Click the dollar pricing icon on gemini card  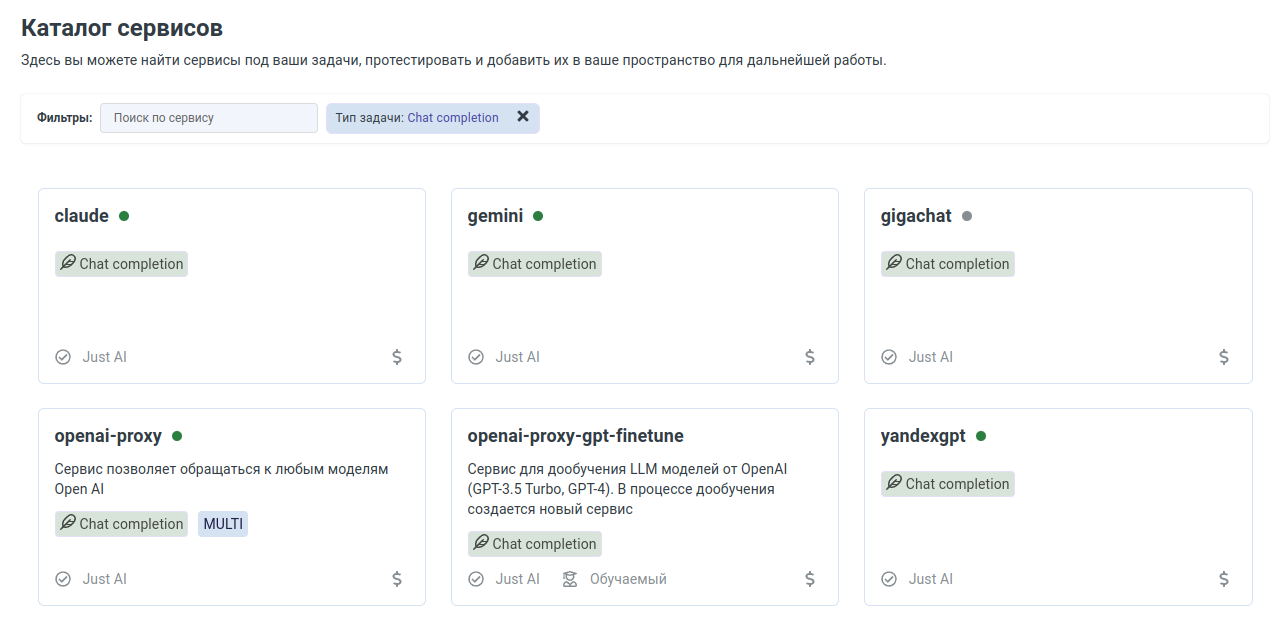810,357
